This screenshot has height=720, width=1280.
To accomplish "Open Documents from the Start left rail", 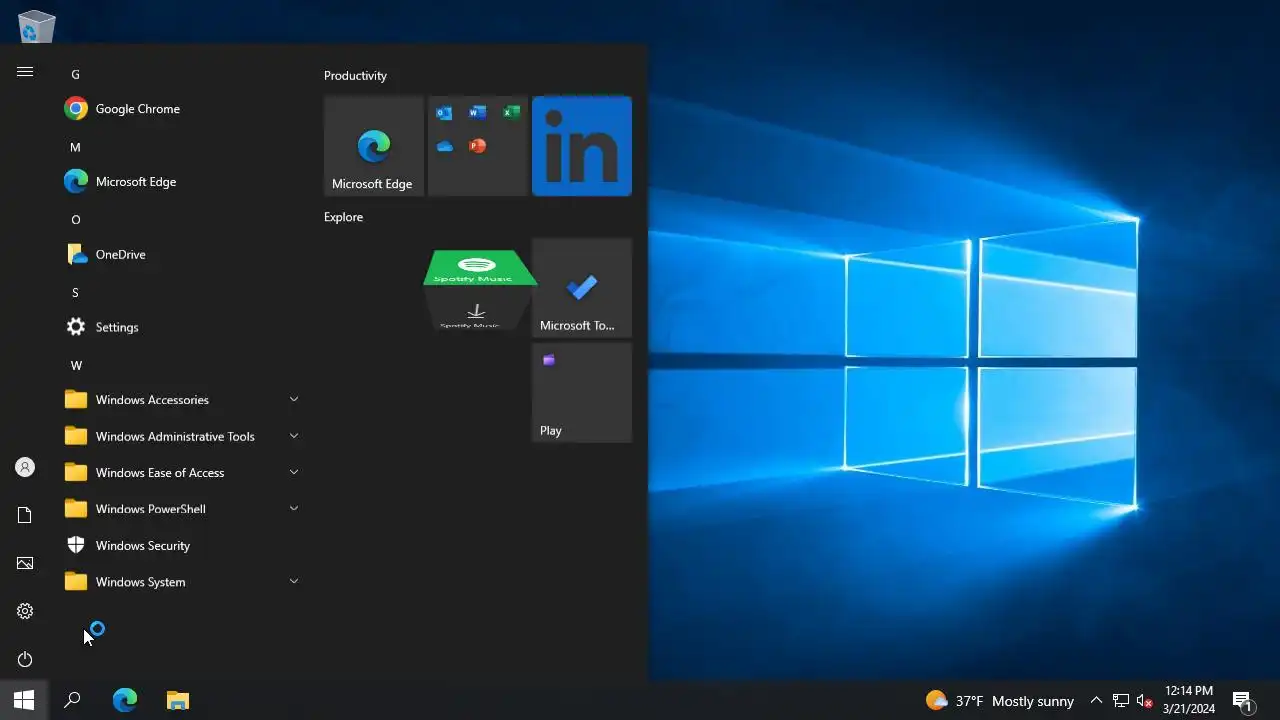I will pyautogui.click(x=25, y=515).
